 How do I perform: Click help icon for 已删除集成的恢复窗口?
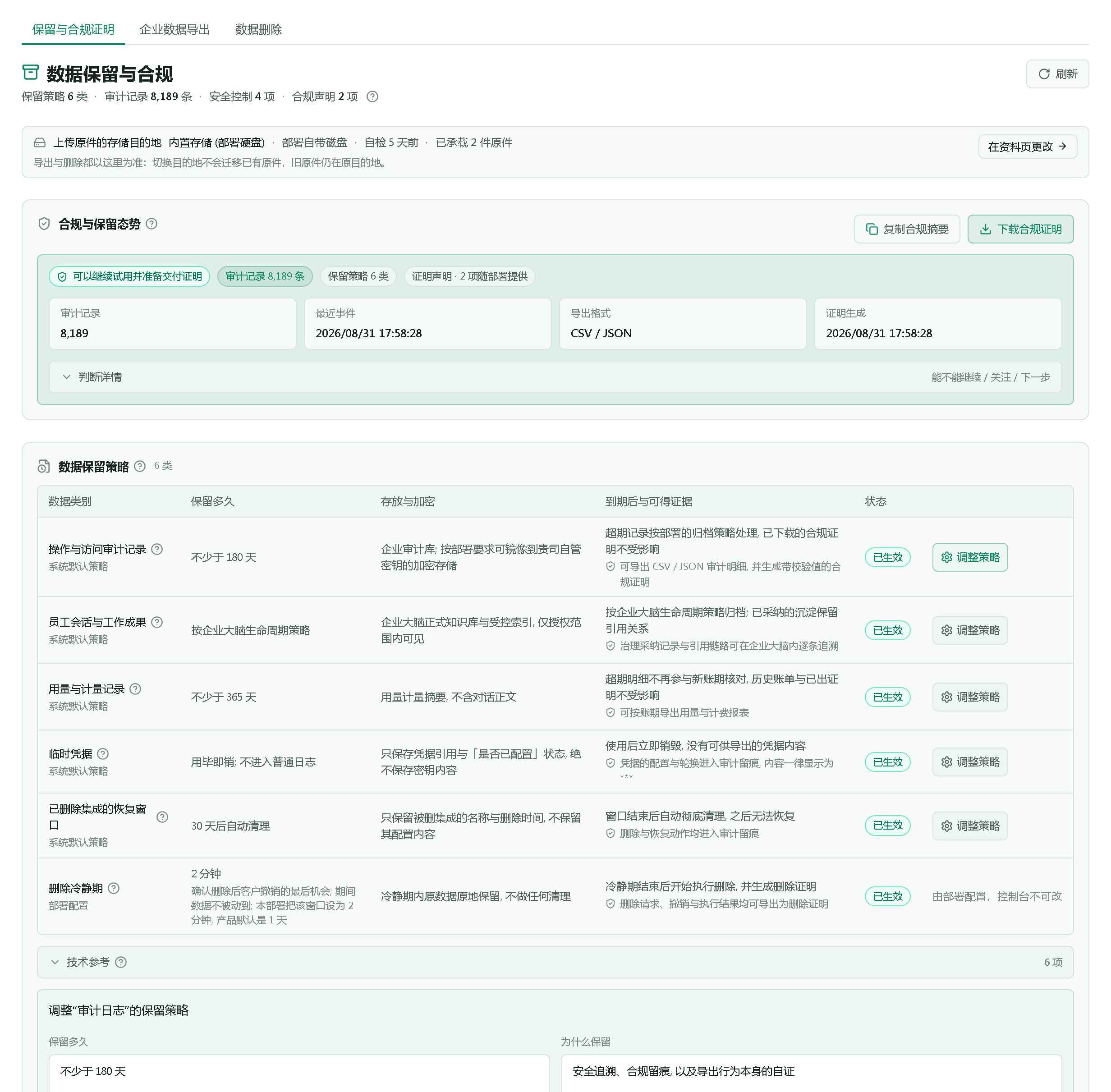pyautogui.click(x=162, y=817)
